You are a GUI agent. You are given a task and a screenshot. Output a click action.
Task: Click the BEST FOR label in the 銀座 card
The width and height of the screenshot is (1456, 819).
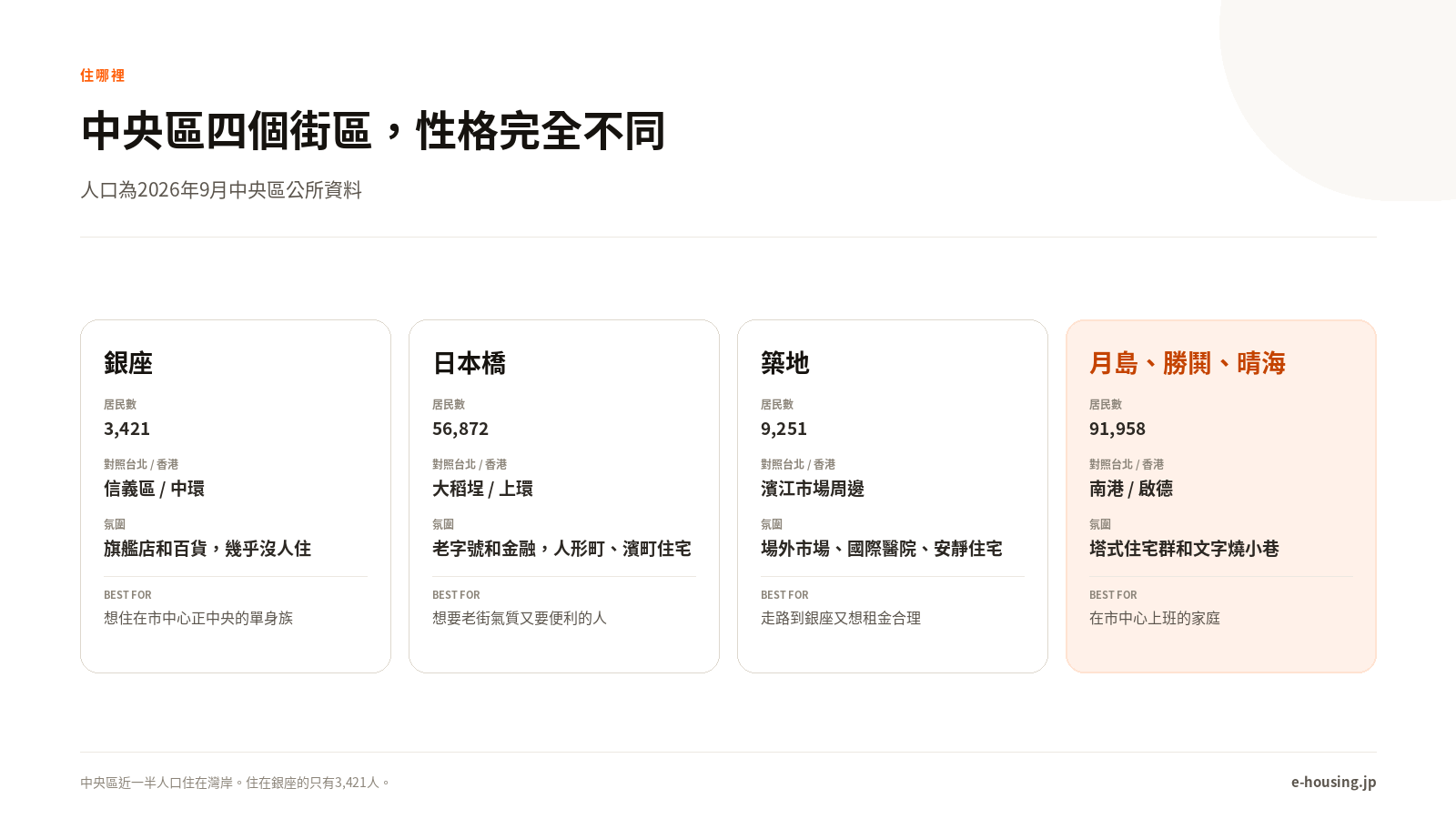pyautogui.click(x=127, y=595)
